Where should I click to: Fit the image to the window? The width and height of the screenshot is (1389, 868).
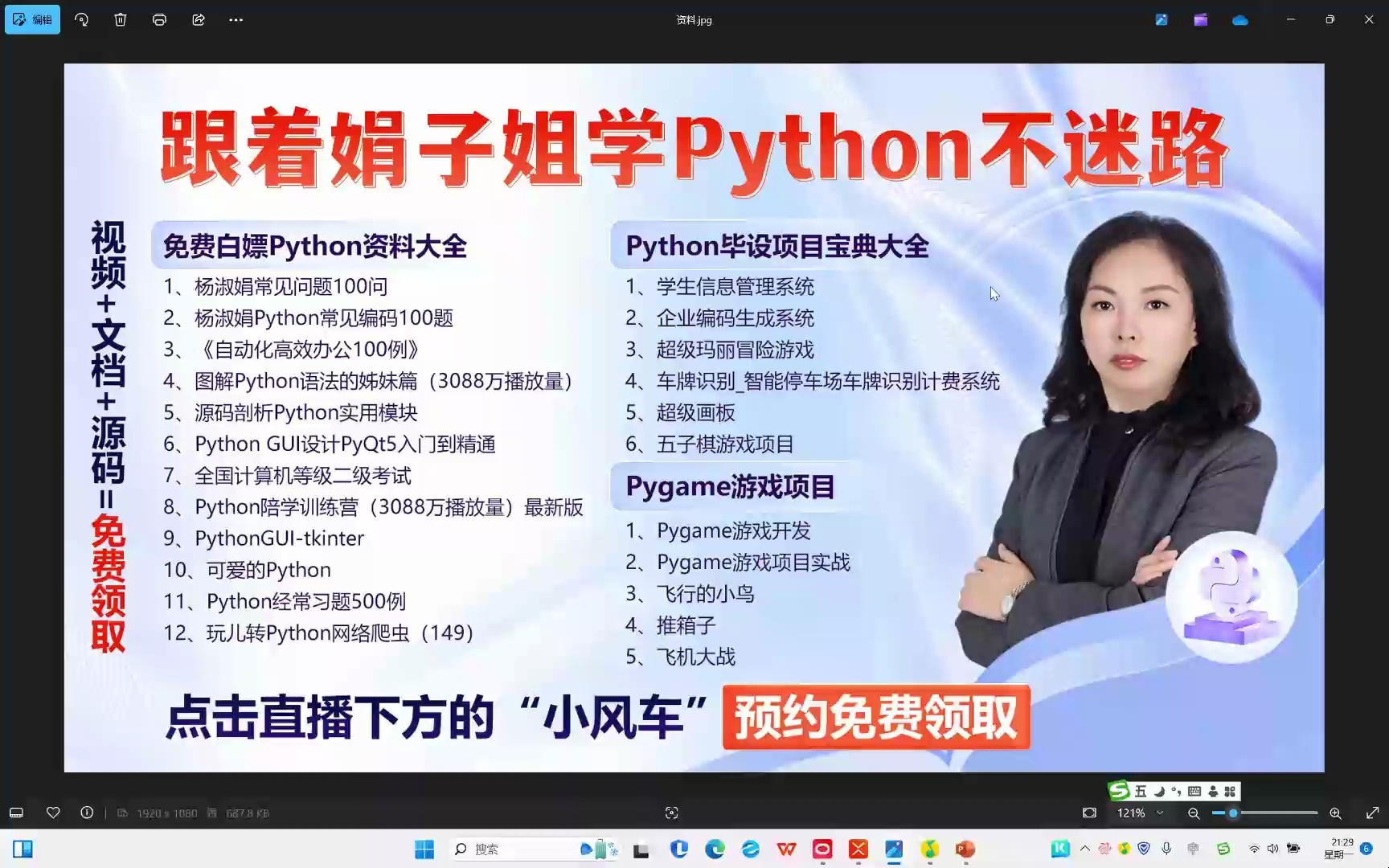pyautogui.click(x=1089, y=813)
